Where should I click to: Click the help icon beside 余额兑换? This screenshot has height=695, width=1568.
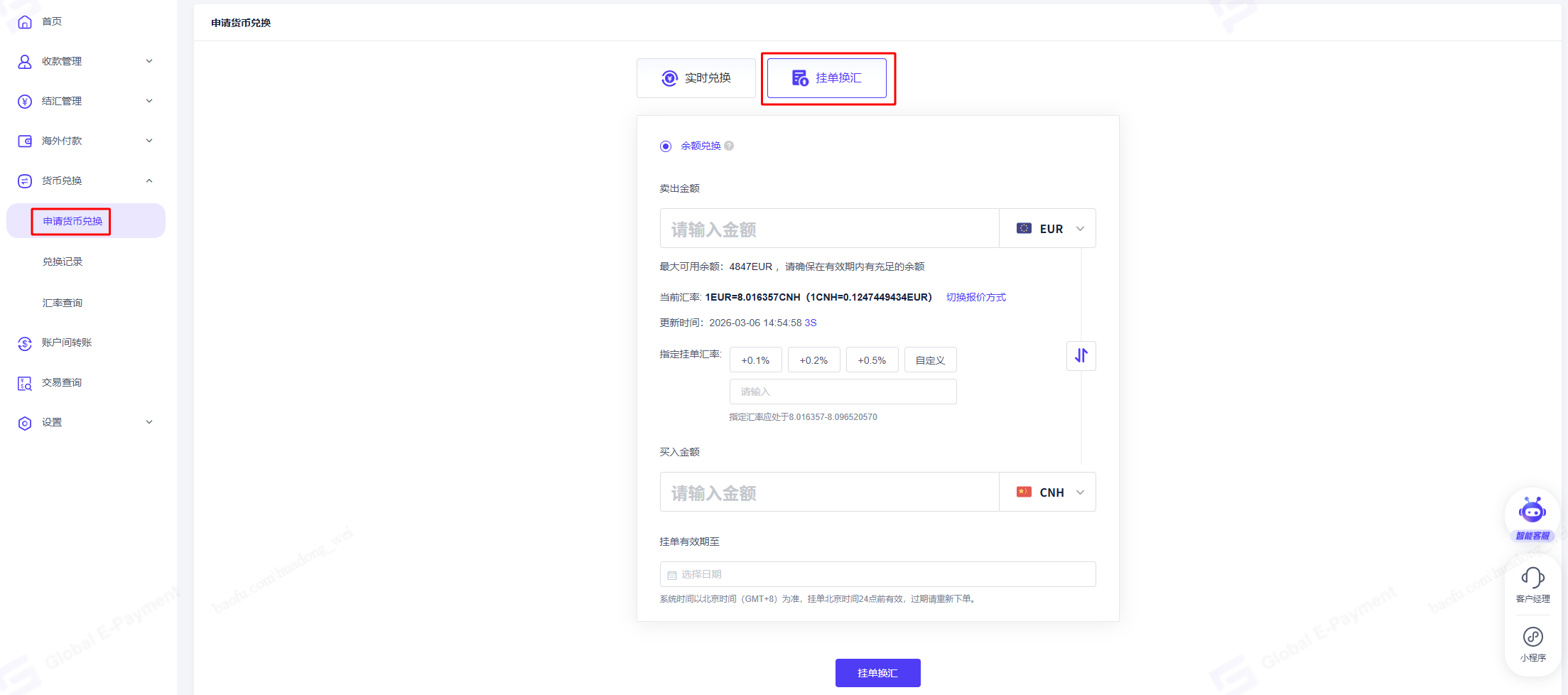coord(729,146)
